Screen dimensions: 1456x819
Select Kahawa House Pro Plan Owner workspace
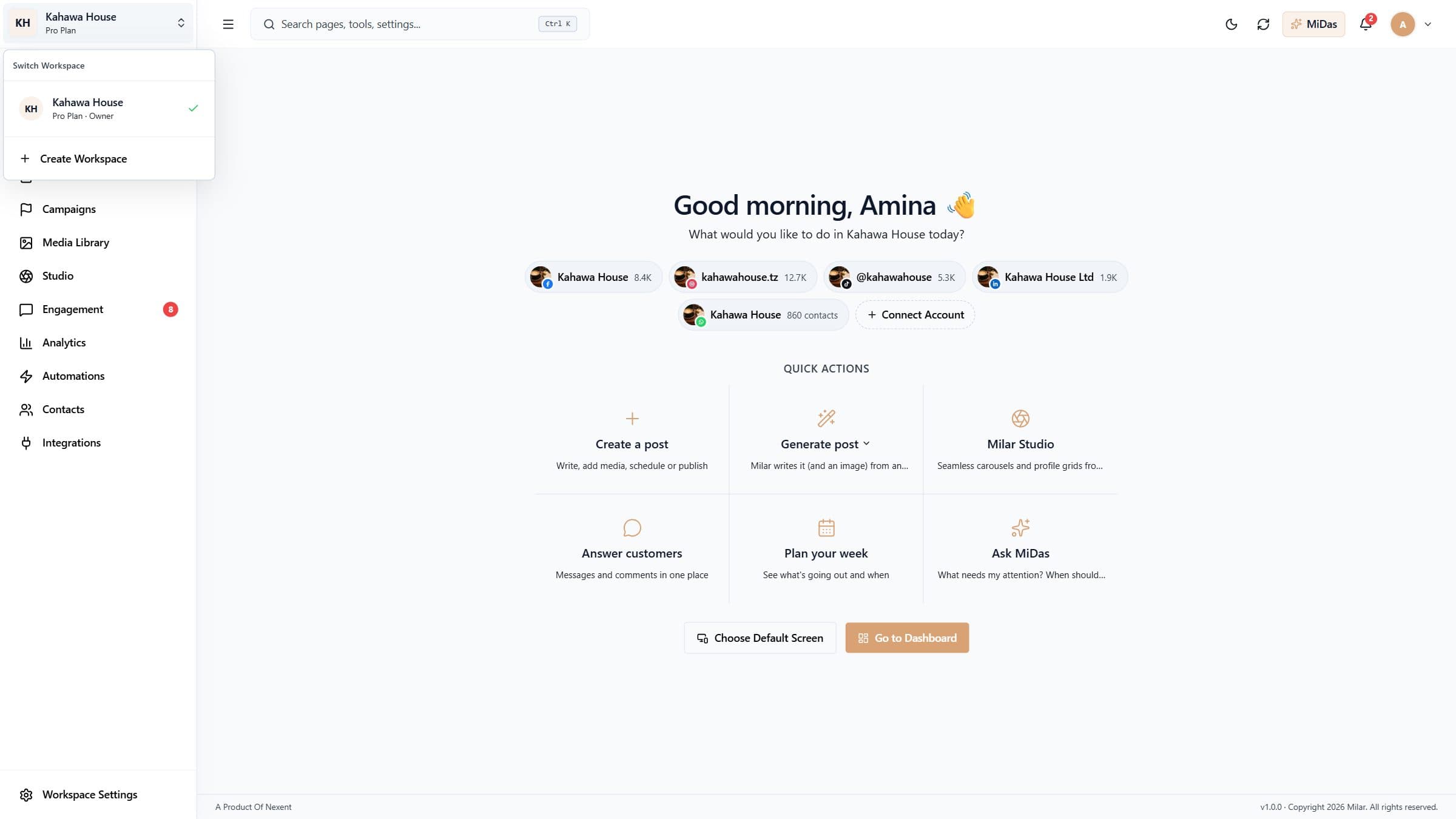(109, 109)
